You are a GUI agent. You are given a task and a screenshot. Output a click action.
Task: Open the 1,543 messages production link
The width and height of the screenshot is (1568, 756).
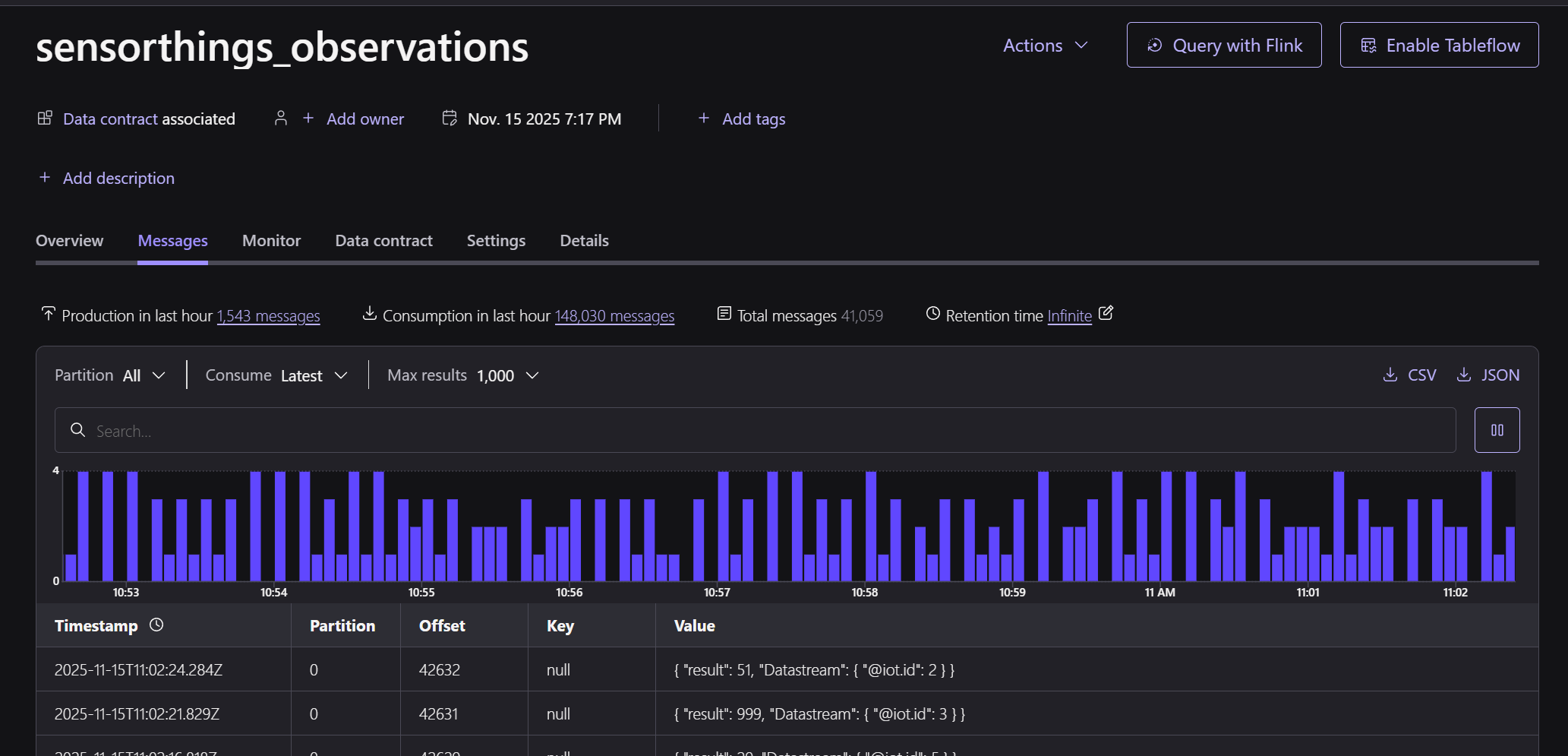coord(268,316)
